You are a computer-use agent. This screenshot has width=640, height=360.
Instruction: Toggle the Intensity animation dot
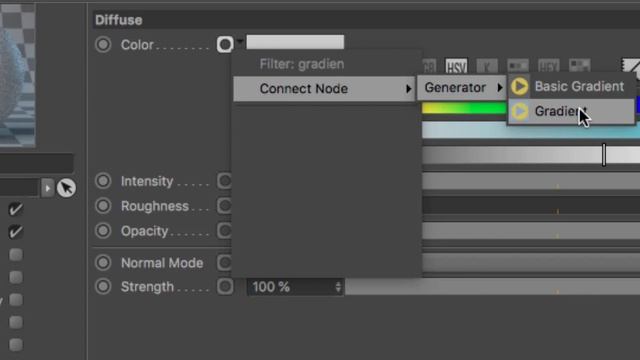(x=103, y=181)
